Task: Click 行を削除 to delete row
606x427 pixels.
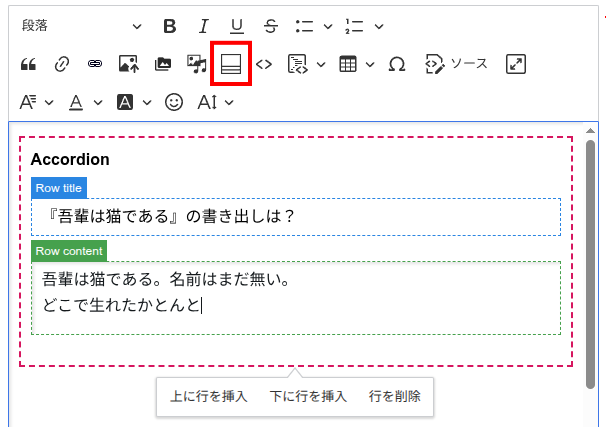Action: (x=395, y=396)
